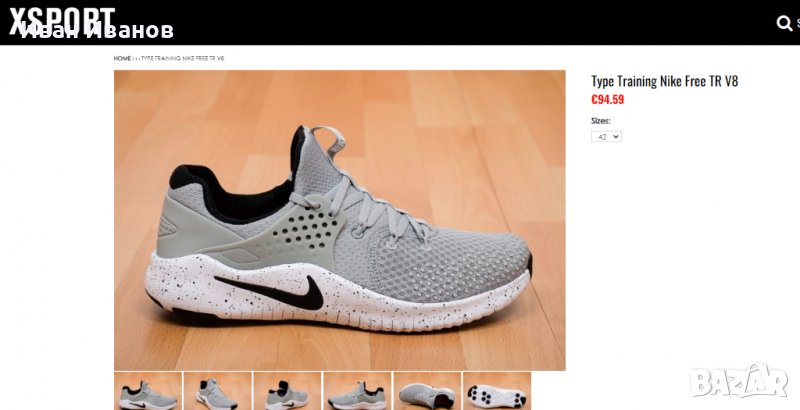Select first thumbnail showing shoe side view

148,391
